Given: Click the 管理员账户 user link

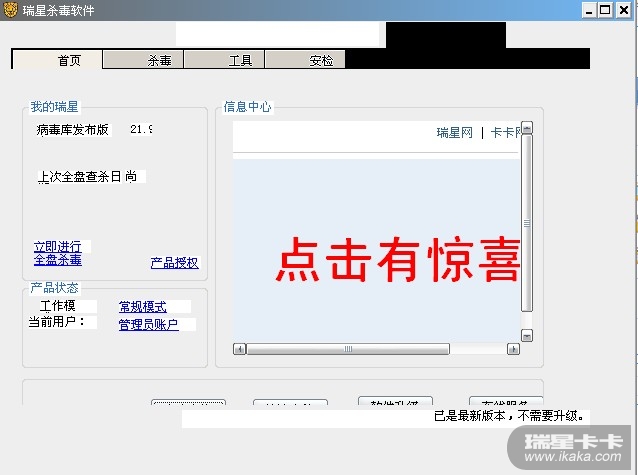Looking at the screenshot, I should click(149, 324).
